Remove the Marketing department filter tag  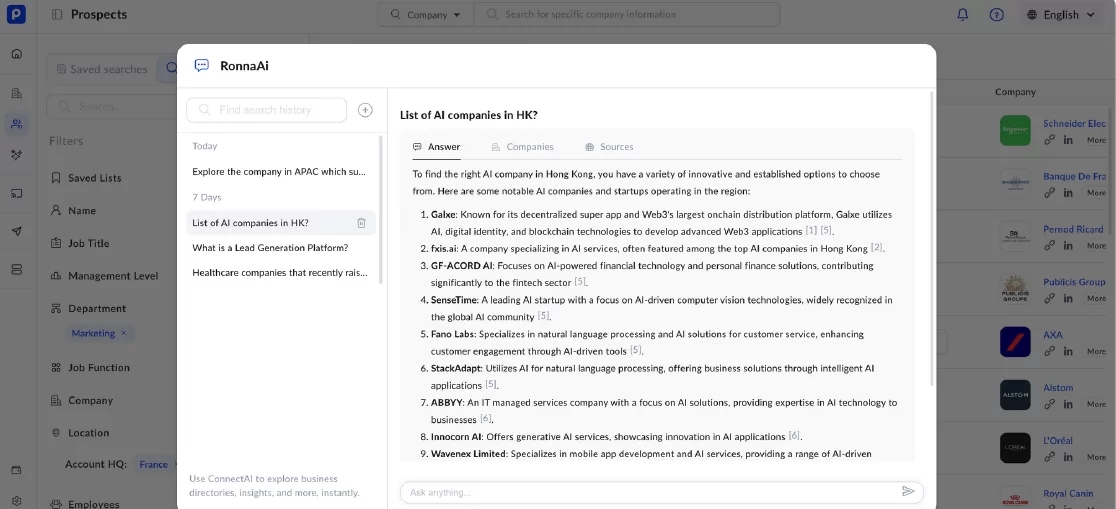pos(124,334)
